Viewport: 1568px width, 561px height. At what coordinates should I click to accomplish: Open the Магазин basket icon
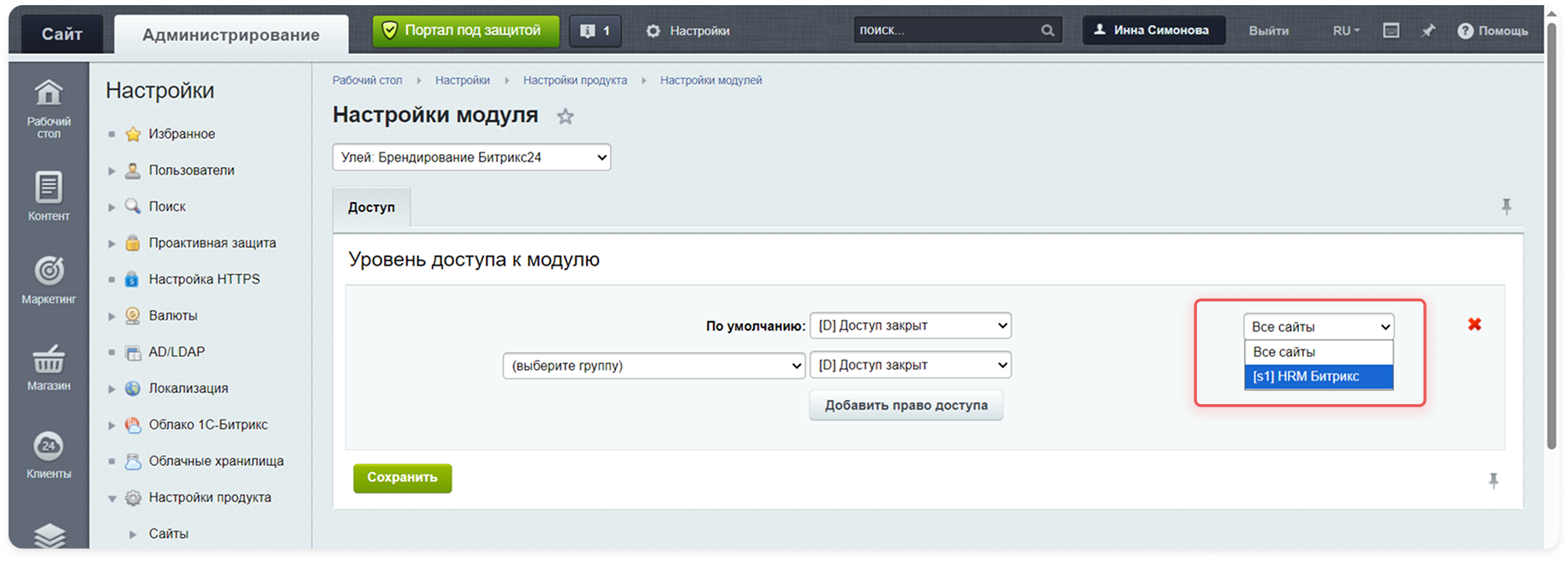coord(49,359)
